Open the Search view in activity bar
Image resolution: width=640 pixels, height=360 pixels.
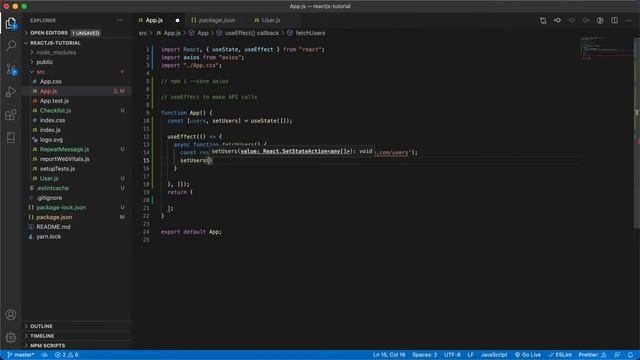[11, 45]
